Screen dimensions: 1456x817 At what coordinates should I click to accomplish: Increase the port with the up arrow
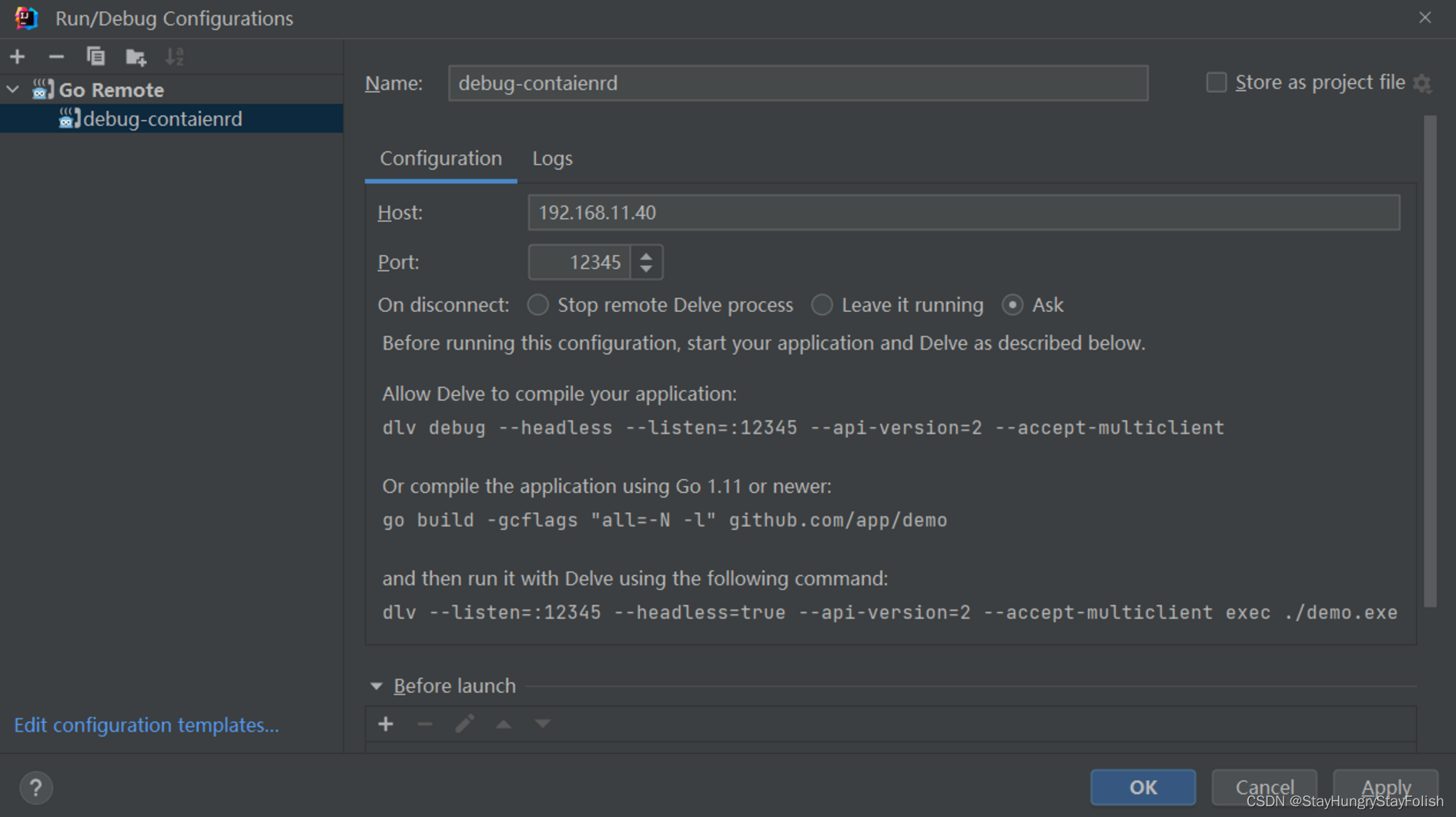coord(646,255)
